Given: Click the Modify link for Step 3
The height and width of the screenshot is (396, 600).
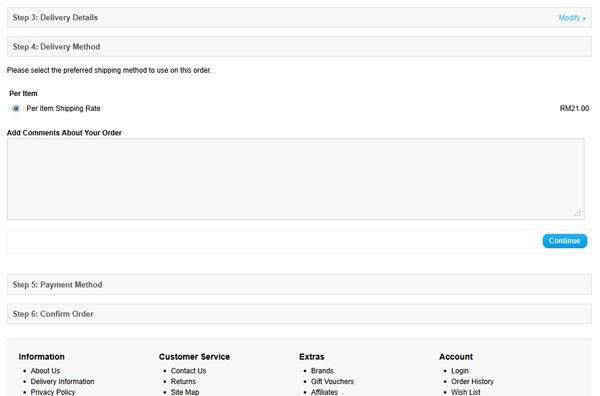Looking at the screenshot, I should tap(572, 18).
